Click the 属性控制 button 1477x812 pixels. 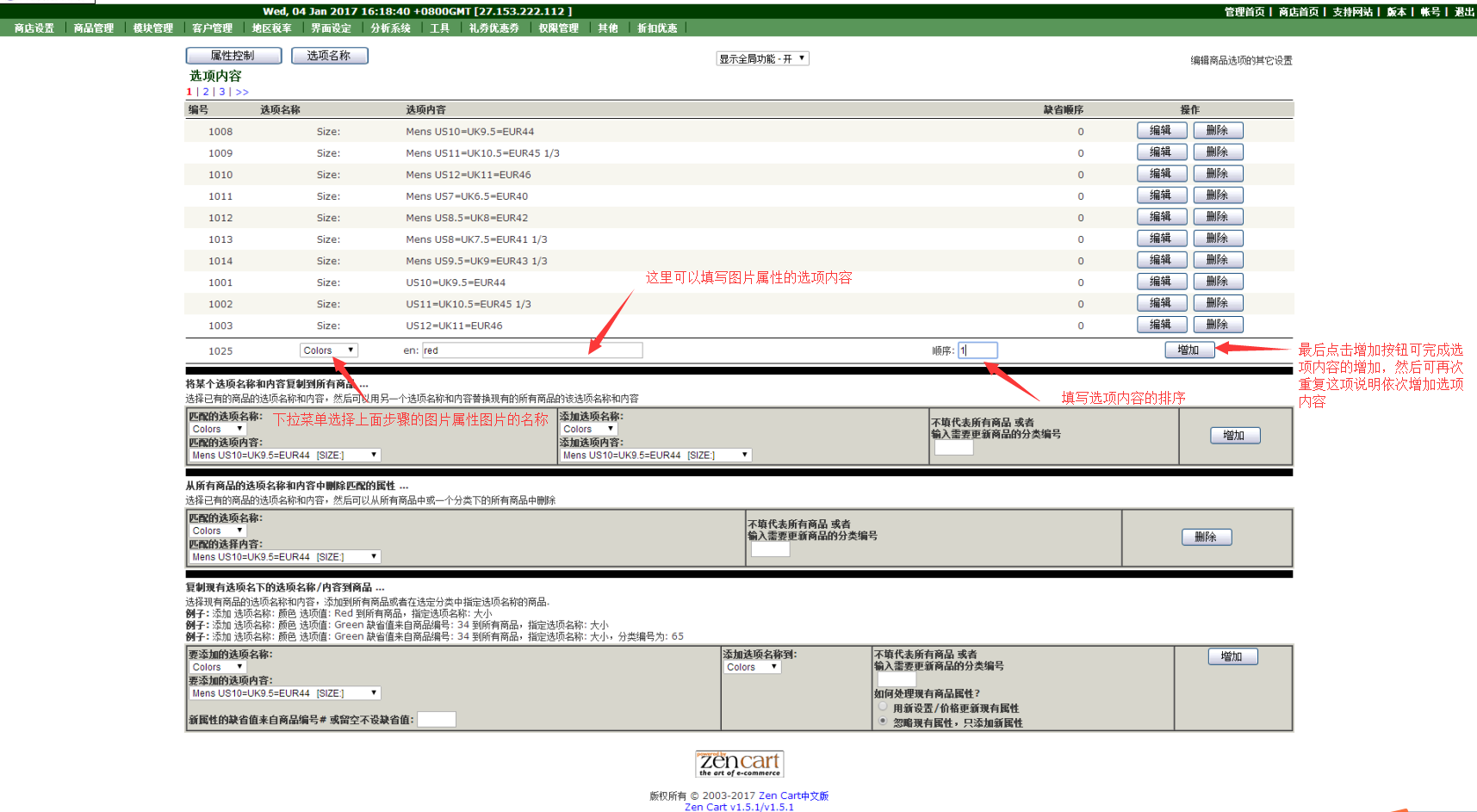coord(233,55)
